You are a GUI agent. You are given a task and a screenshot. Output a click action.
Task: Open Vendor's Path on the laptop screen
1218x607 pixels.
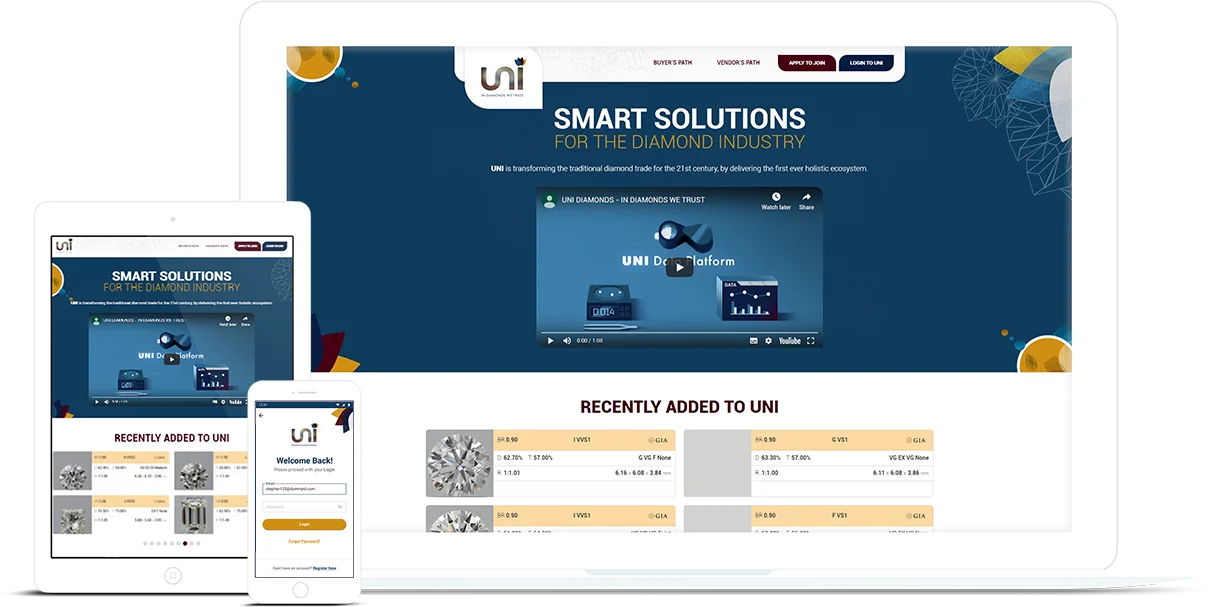click(x=738, y=63)
